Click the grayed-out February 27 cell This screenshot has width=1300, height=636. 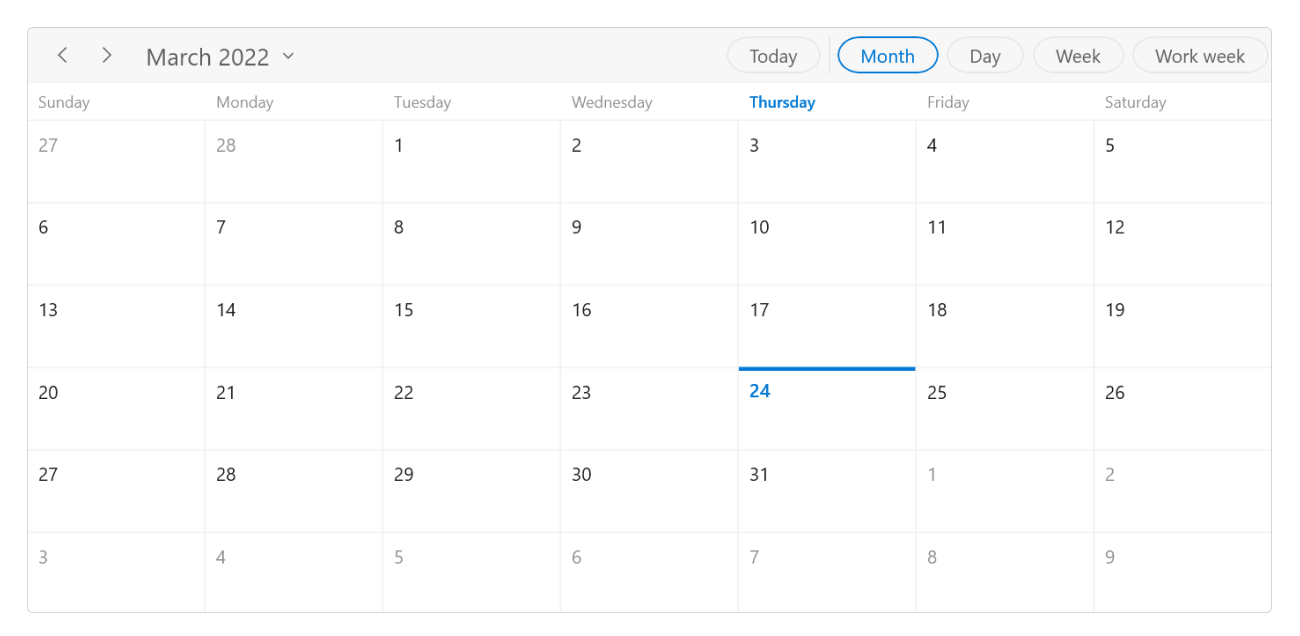(115, 160)
